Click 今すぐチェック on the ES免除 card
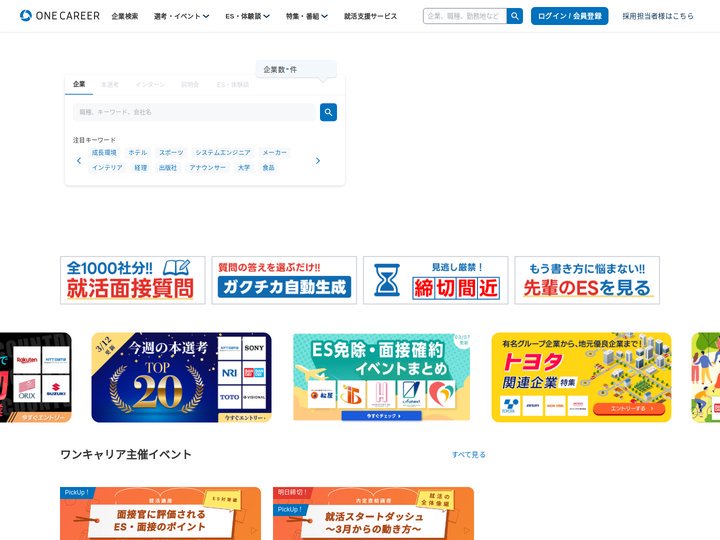The width and height of the screenshot is (720, 540). coord(382,416)
